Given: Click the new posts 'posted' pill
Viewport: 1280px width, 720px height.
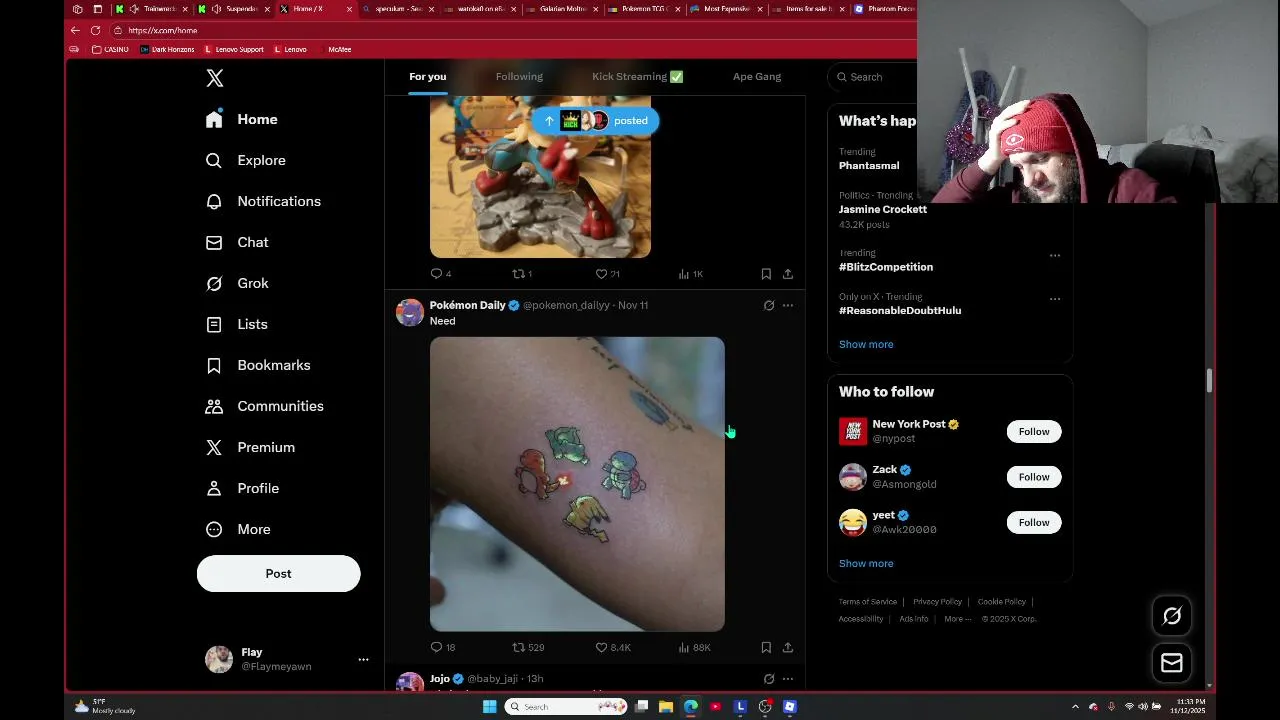Looking at the screenshot, I should coord(596,120).
